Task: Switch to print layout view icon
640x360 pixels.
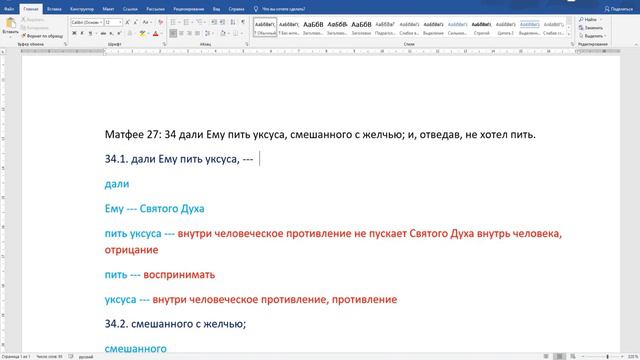Action: tap(560, 356)
